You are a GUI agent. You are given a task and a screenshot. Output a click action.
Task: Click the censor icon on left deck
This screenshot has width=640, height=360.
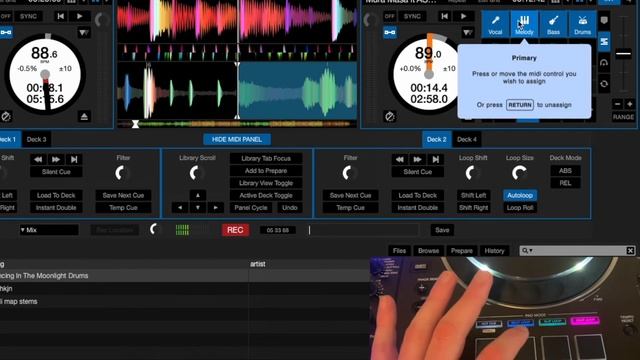tap(6, 117)
